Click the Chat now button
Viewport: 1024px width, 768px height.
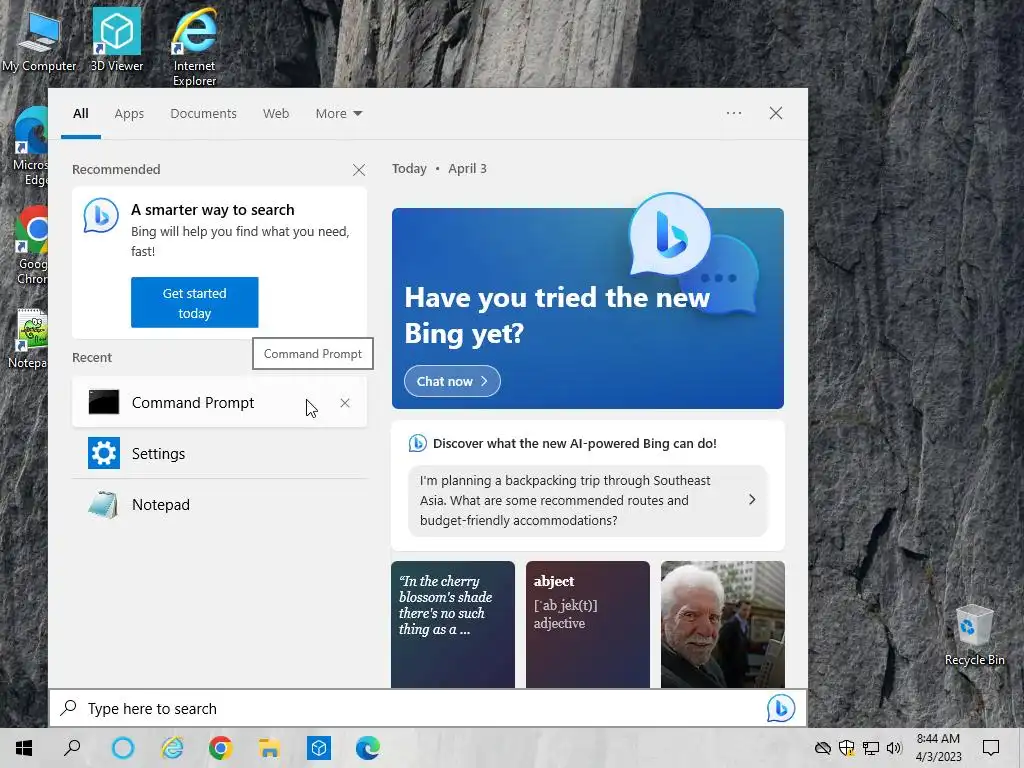(x=452, y=381)
